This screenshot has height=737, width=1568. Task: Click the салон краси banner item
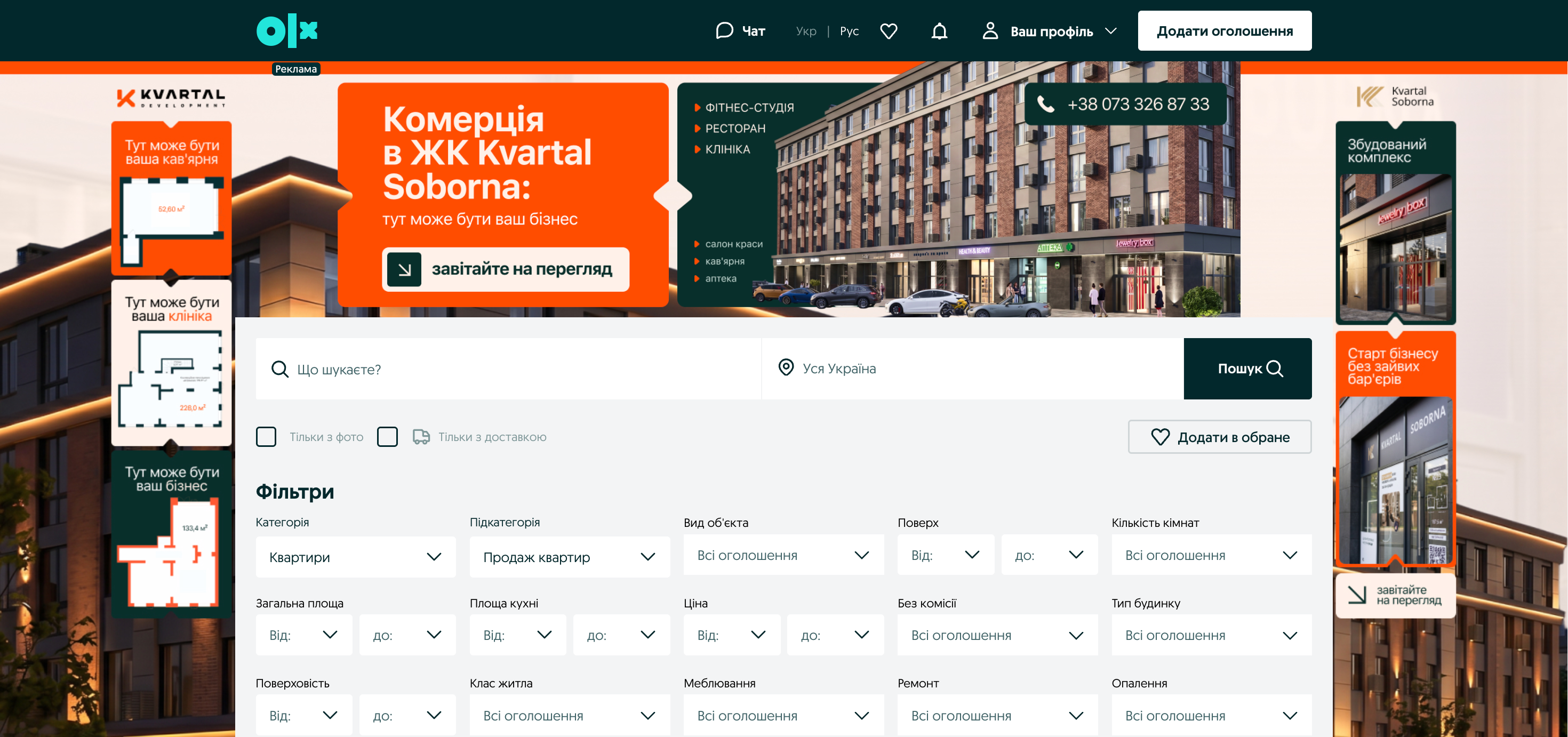coord(733,244)
